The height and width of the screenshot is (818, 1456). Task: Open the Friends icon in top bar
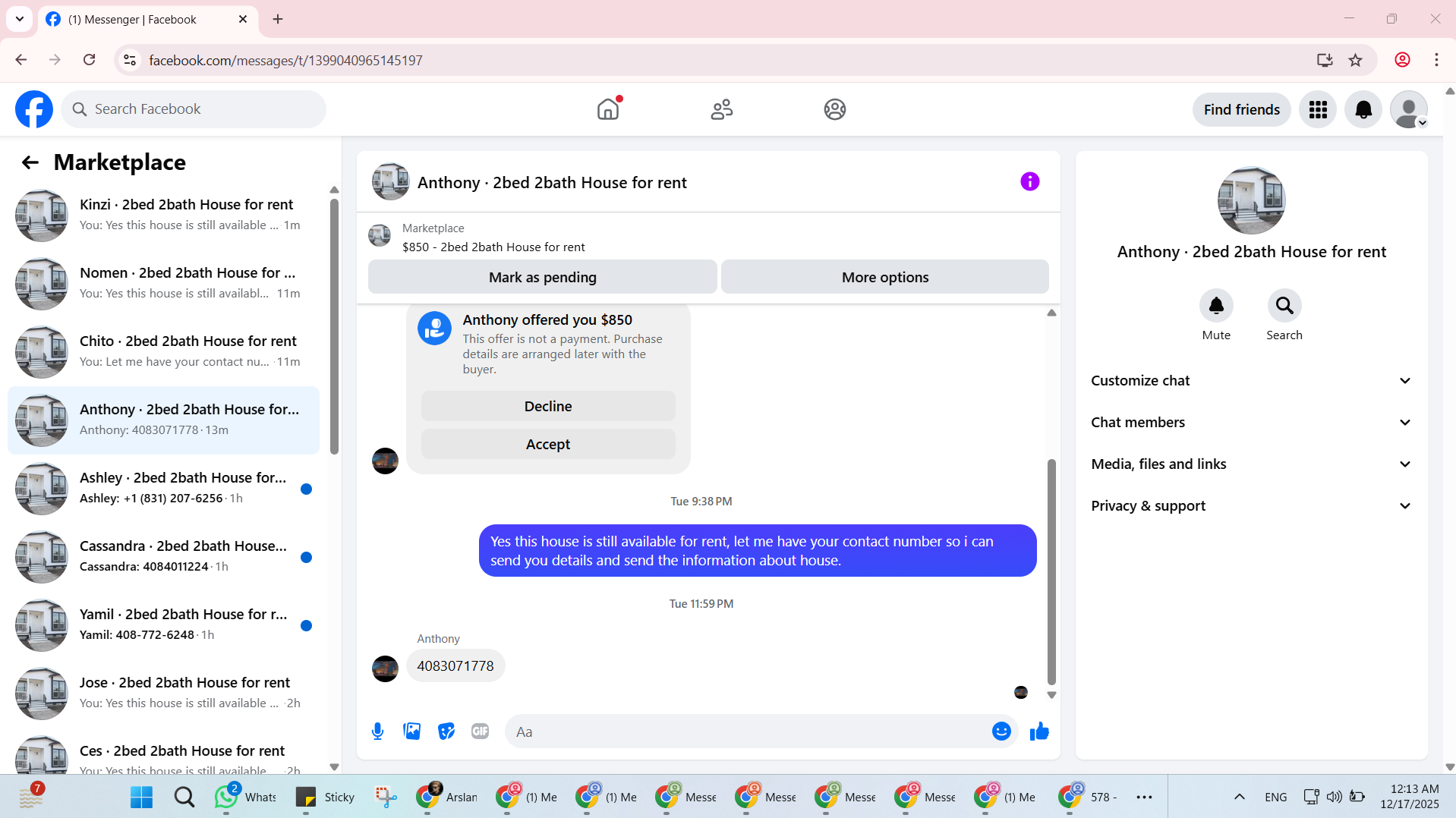721,109
